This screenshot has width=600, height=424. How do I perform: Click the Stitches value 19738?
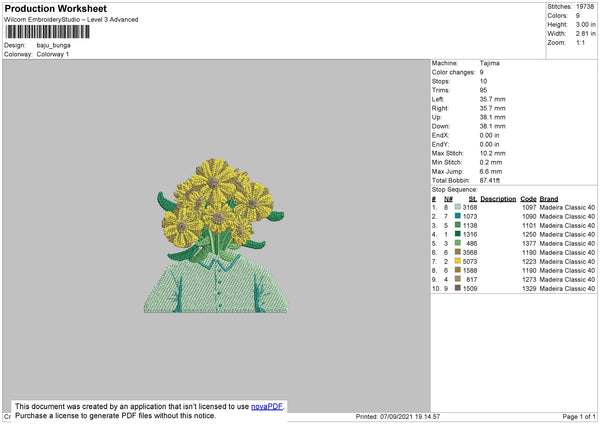coord(585,7)
